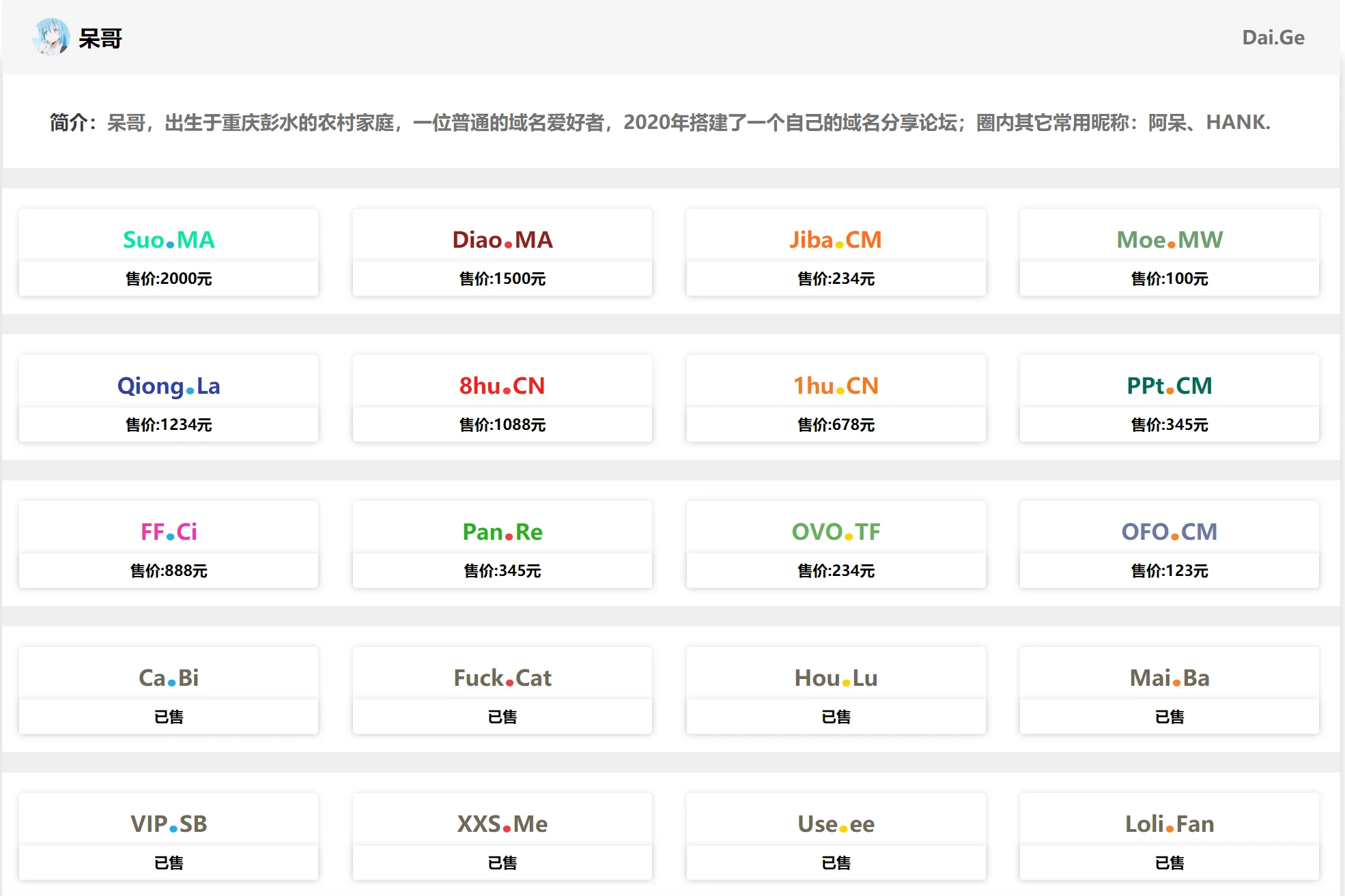Click the PPt.CM domain name

1169,386
